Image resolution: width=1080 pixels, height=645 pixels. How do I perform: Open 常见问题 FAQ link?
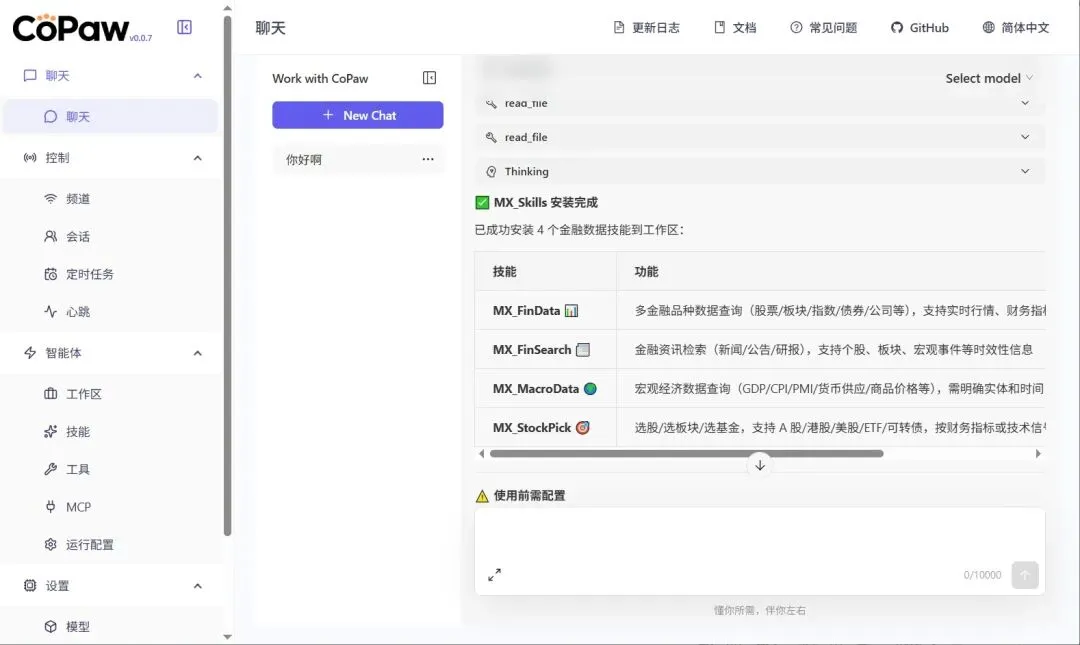[x=823, y=28]
